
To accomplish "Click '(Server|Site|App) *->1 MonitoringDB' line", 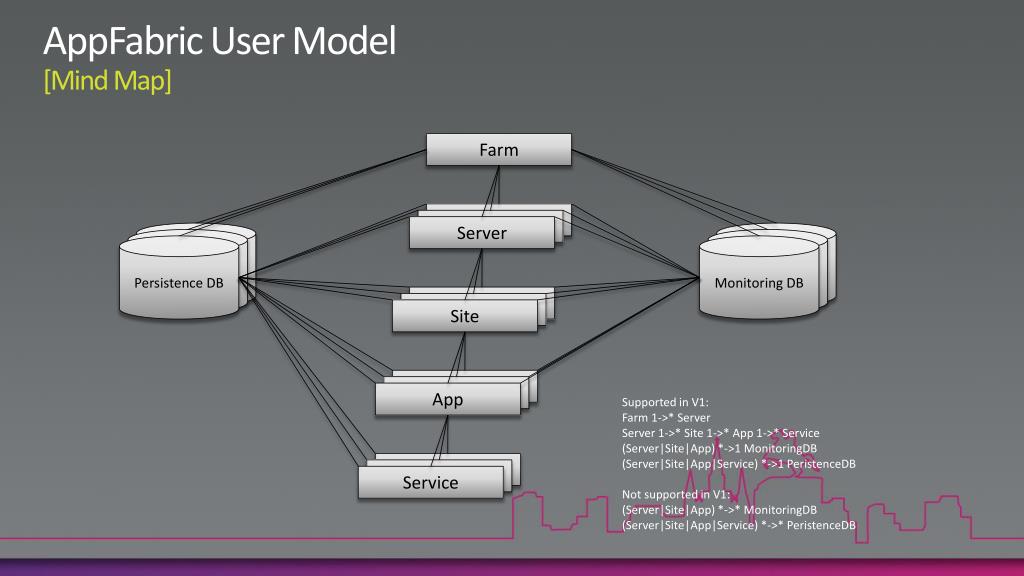I will click(x=719, y=449).
